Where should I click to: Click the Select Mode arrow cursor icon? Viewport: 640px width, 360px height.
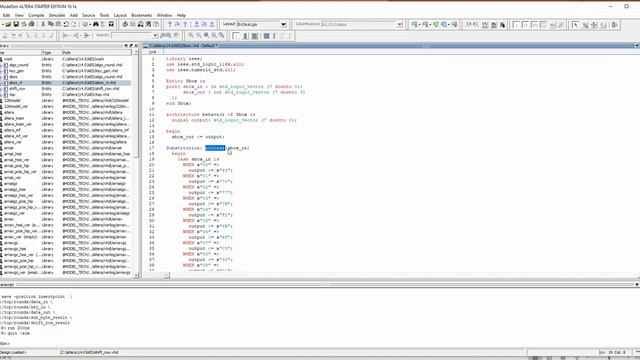coord(576,25)
